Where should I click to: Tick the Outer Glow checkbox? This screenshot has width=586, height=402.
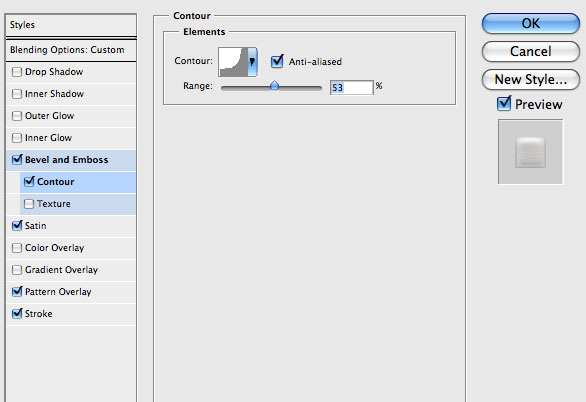(x=17, y=116)
